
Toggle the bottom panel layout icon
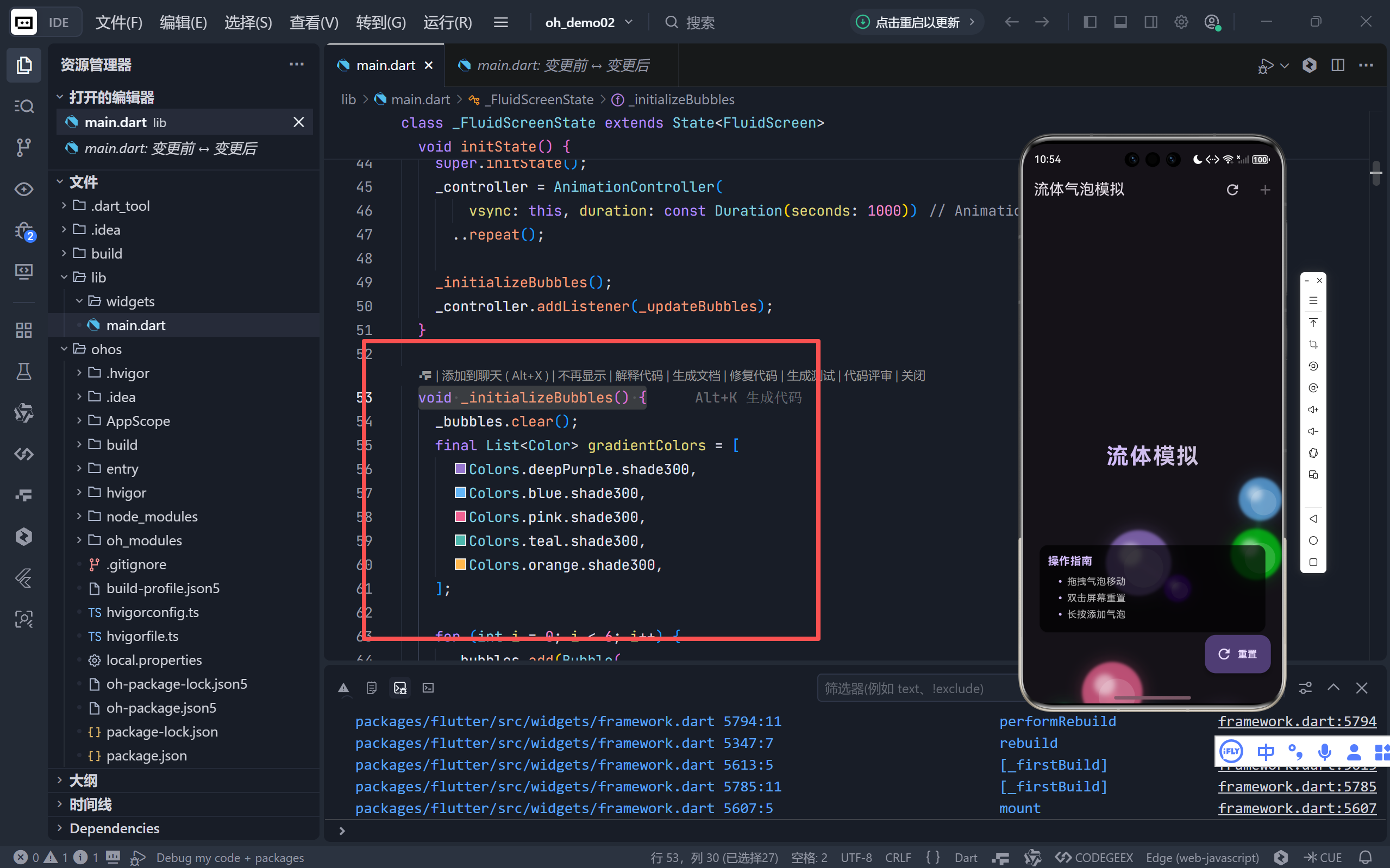[x=1120, y=22]
